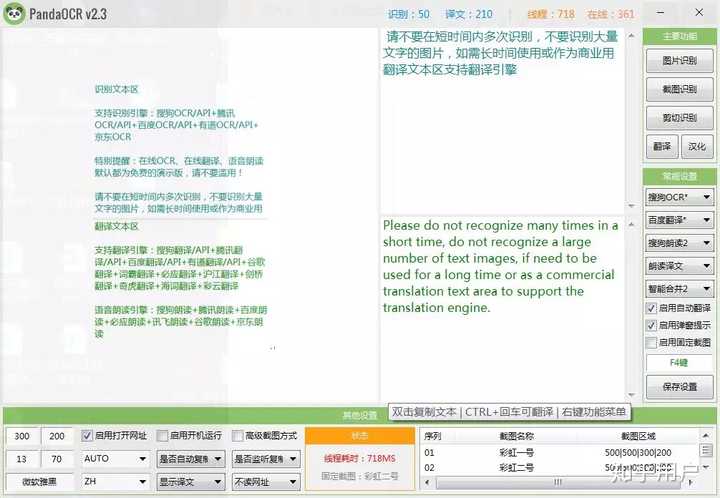Click inside the recognized Chinese text area
Screen dimensions: 720x498
click(x=503, y=120)
